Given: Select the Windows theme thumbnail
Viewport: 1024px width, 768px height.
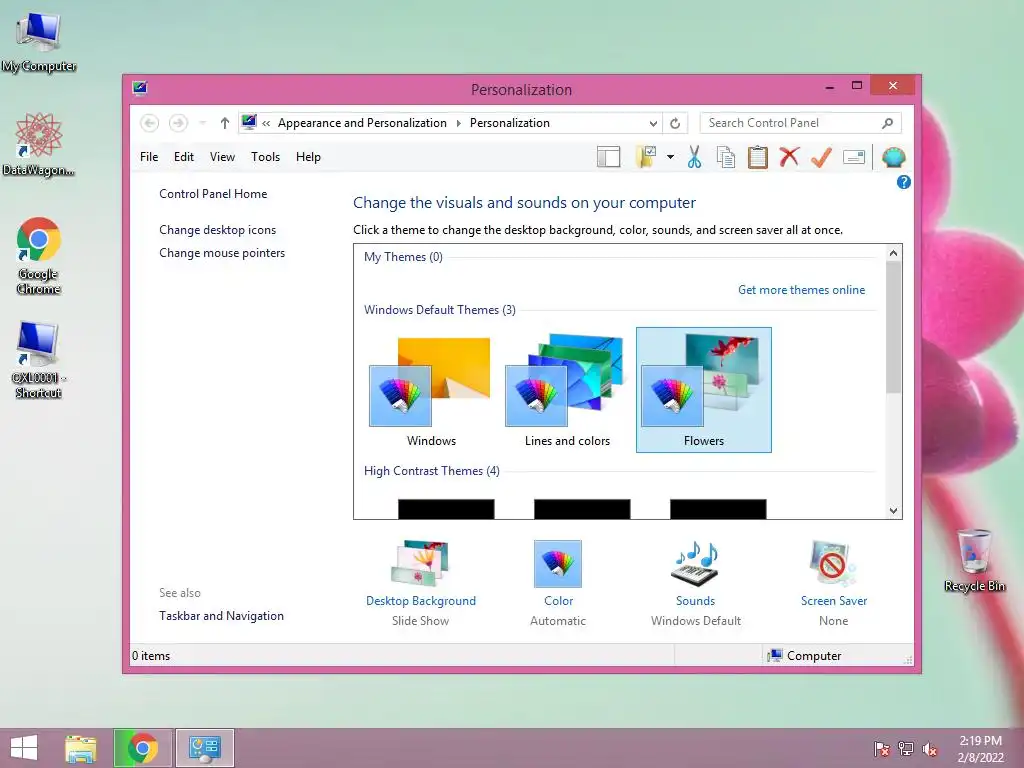Looking at the screenshot, I should (431, 390).
